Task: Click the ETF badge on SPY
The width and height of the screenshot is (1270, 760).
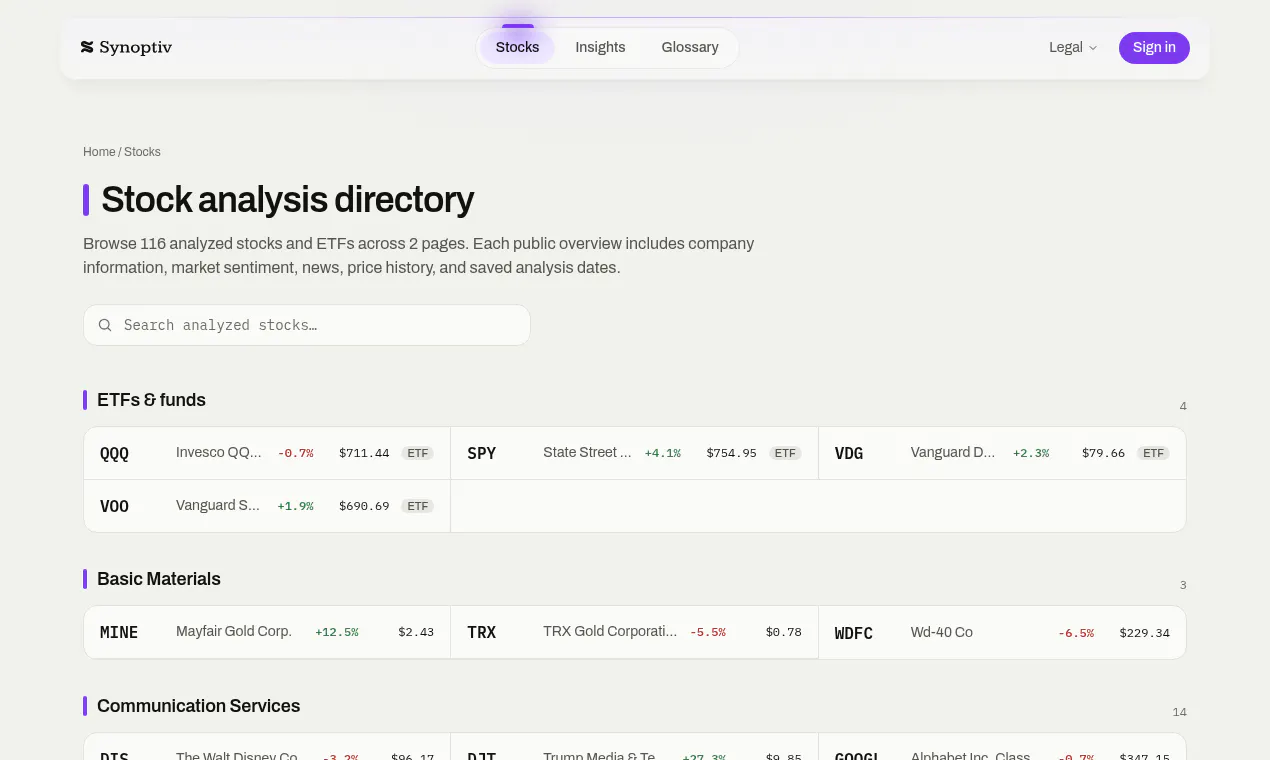Action: 785,453
